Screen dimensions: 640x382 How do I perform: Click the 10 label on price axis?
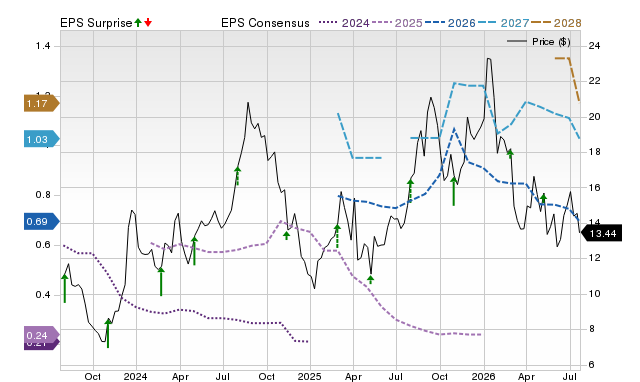[x=594, y=294]
